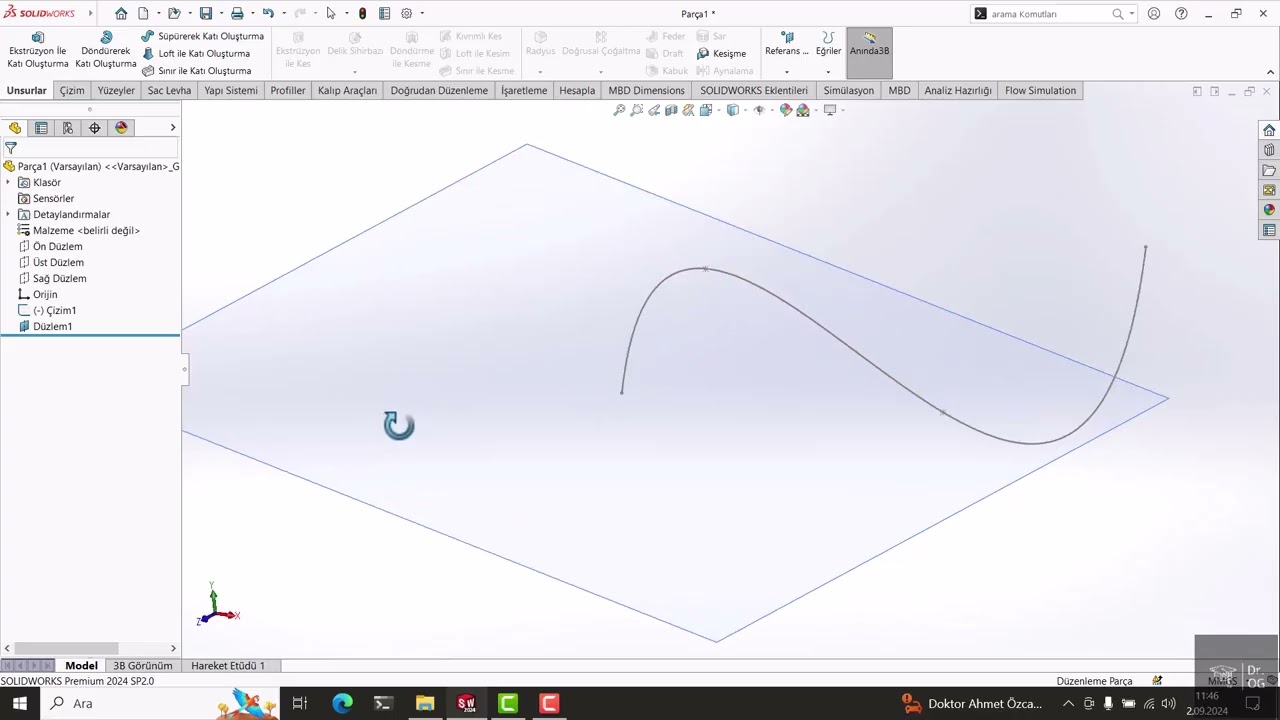Open the FeatureManager design tree tab icon
The image size is (1280, 720).
point(15,128)
